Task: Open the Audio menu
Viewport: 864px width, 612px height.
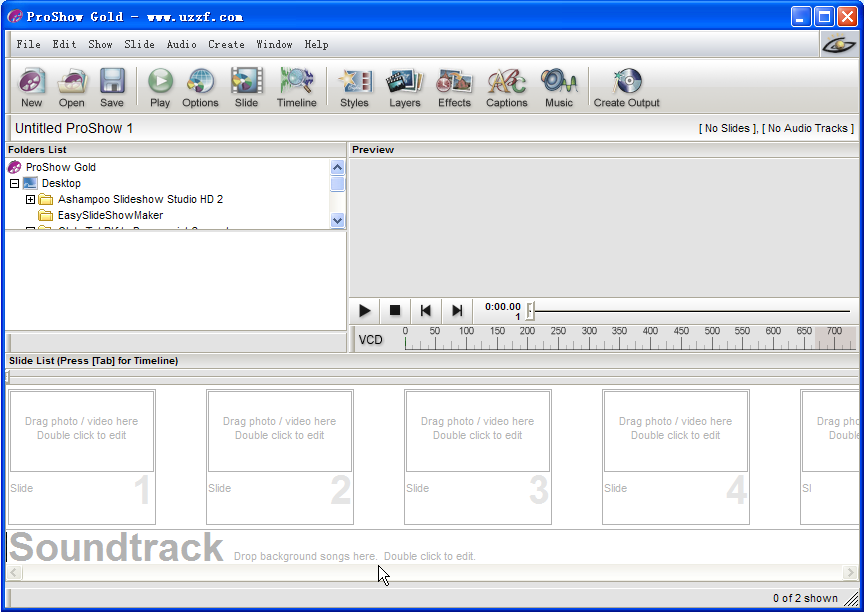Action: 182,44
